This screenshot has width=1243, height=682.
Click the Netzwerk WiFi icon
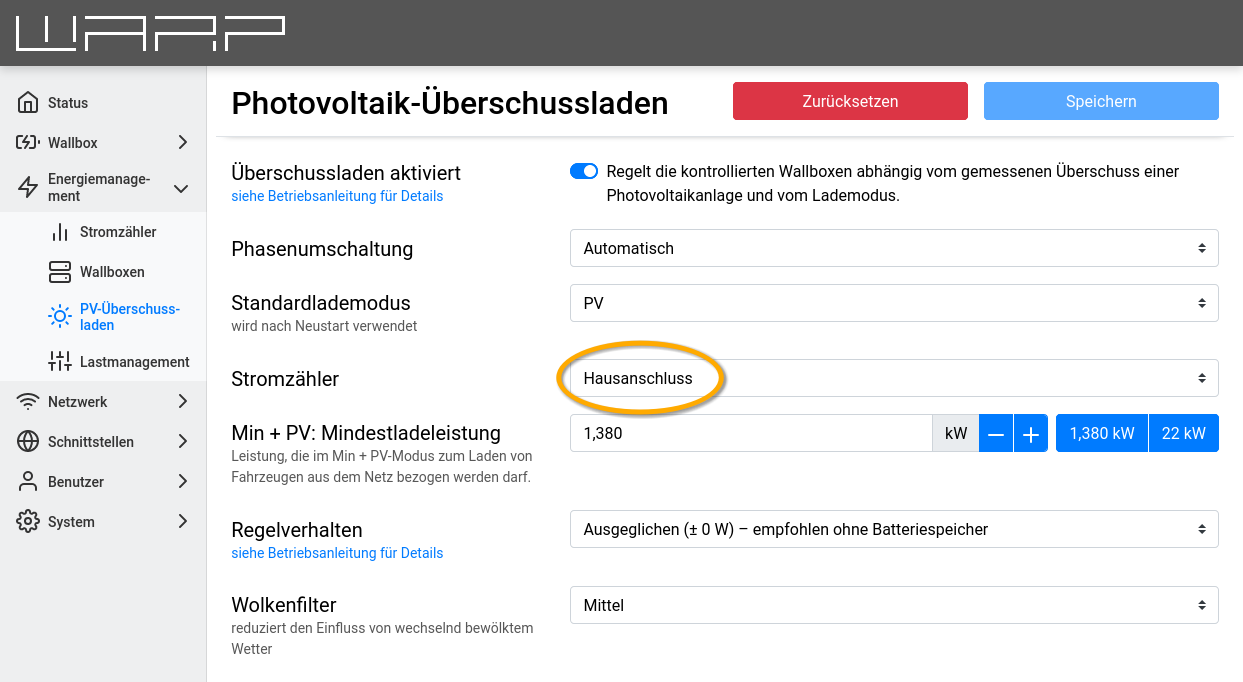click(28, 401)
